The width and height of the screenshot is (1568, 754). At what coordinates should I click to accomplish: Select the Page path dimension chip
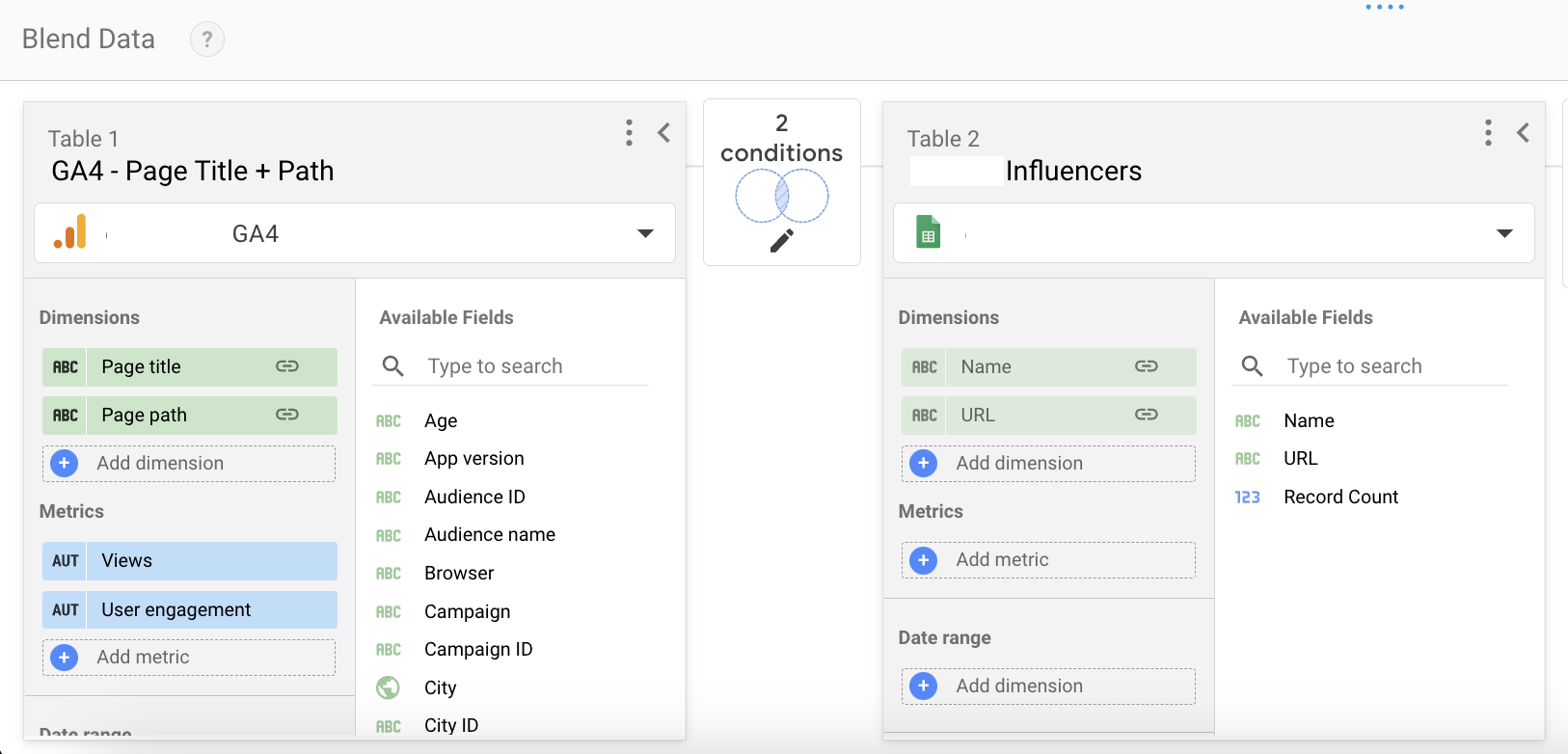[190, 416]
